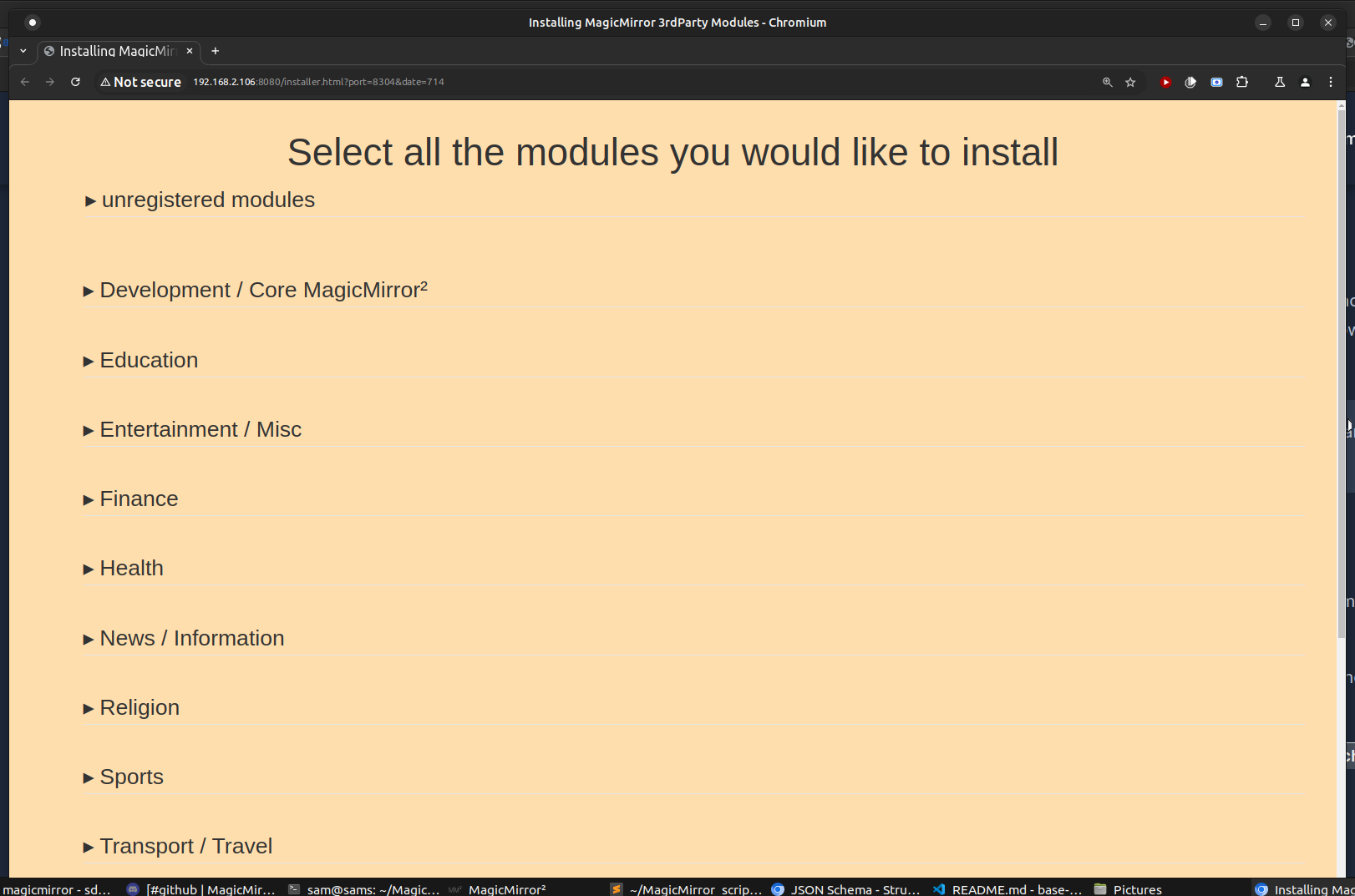Click the address bar URL
The image size is (1355, 896).
click(318, 82)
